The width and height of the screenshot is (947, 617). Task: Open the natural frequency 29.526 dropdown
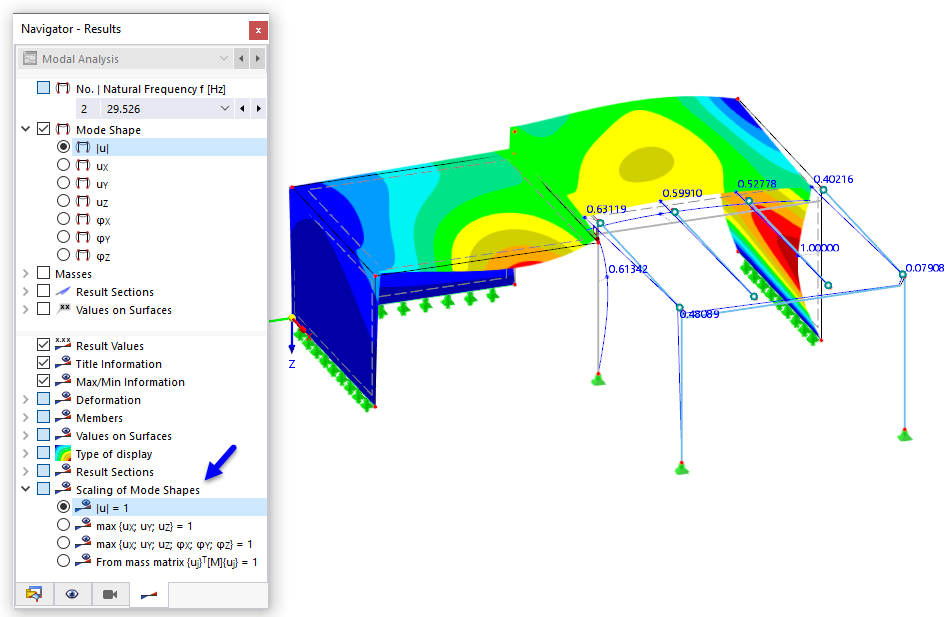224,109
